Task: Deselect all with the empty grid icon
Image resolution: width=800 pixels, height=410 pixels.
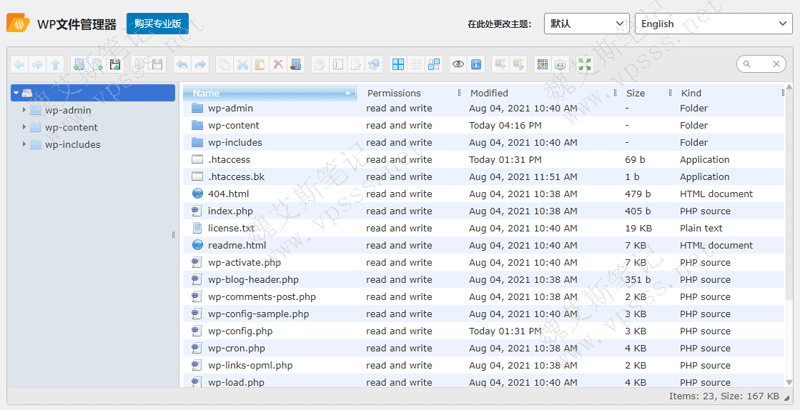Action: (x=416, y=64)
